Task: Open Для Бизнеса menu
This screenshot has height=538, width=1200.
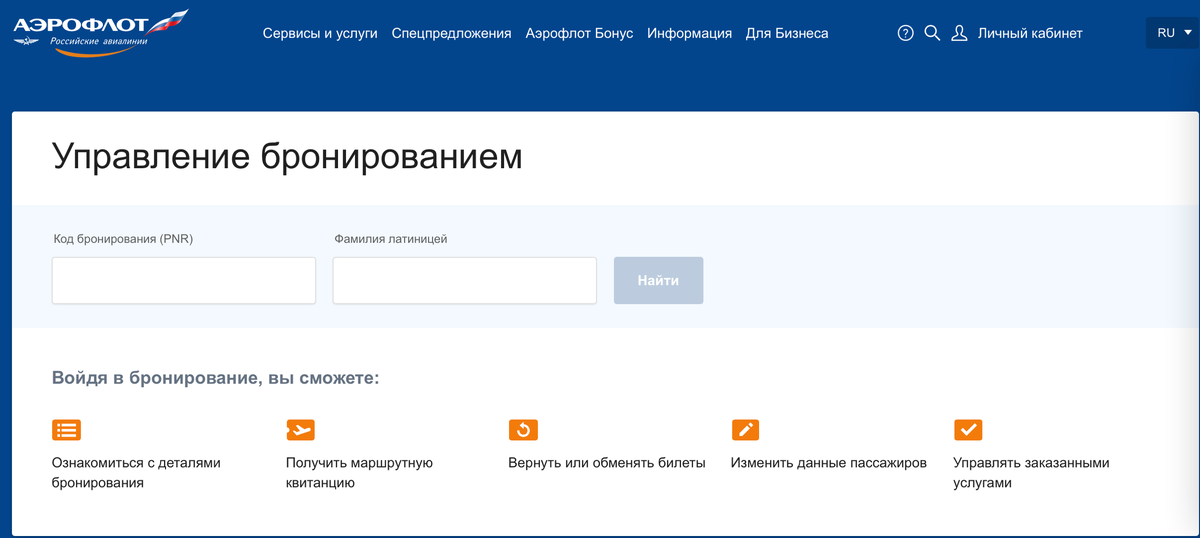Action: pos(787,33)
